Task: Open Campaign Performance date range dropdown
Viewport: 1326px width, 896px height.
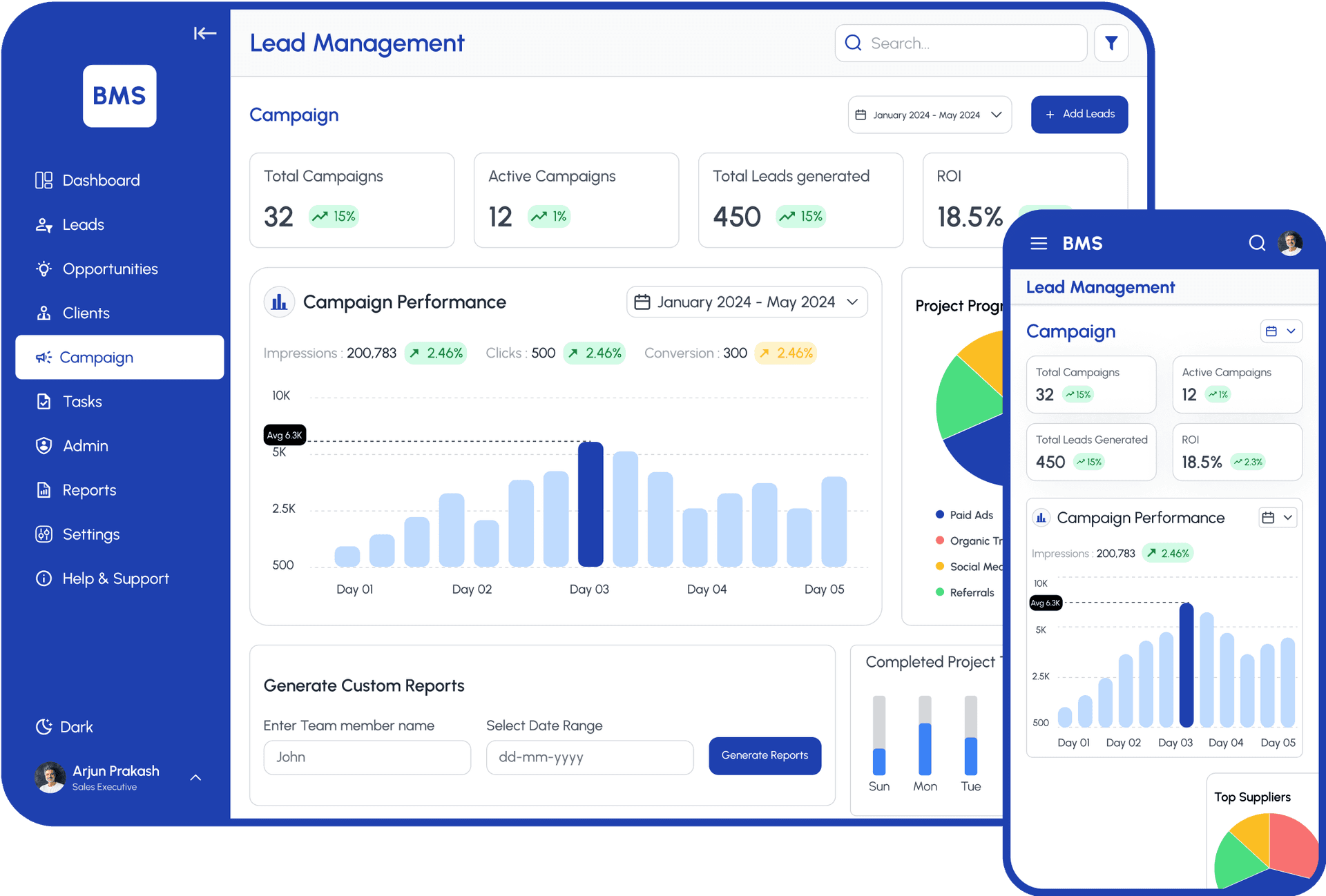Action: (747, 302)
